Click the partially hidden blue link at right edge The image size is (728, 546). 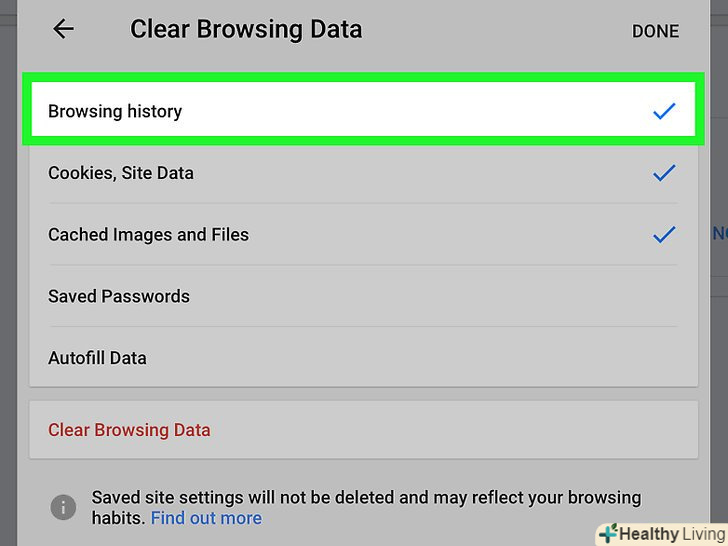coord(719,233)
